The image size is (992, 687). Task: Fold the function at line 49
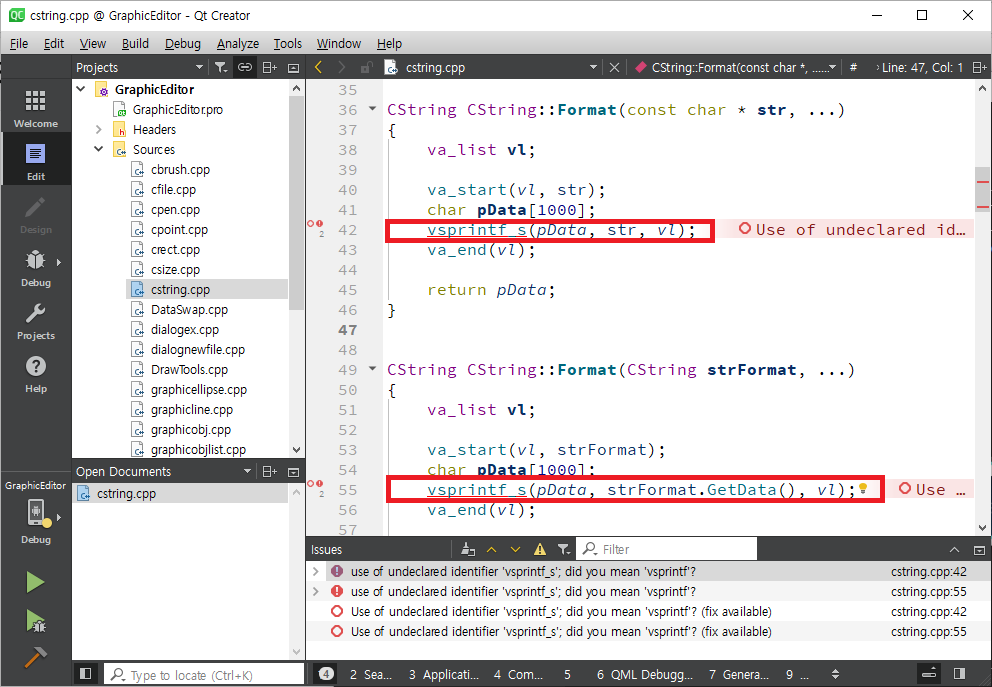point(373,368)
